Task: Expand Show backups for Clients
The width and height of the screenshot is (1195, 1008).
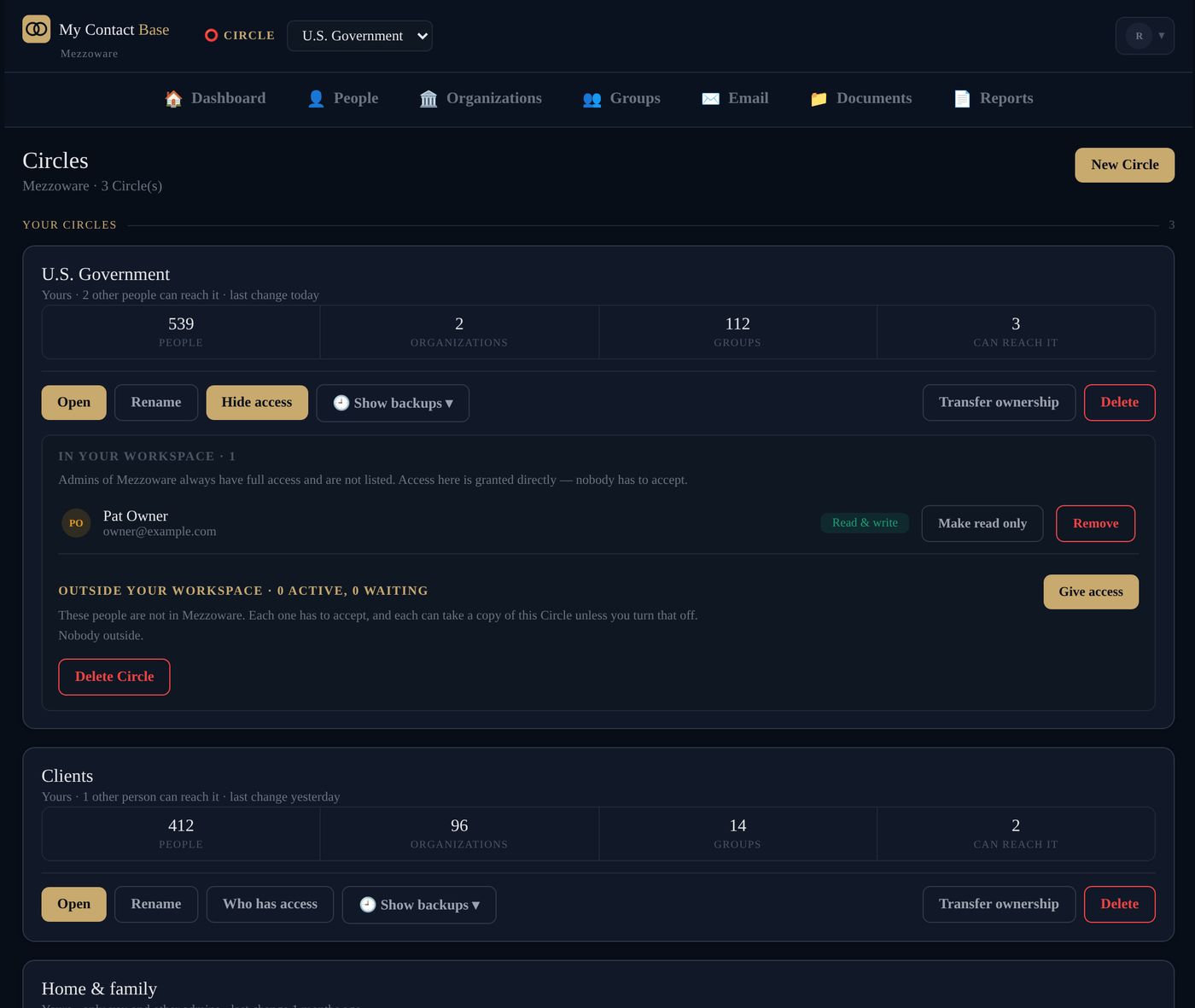Action: tap(419, 905)
